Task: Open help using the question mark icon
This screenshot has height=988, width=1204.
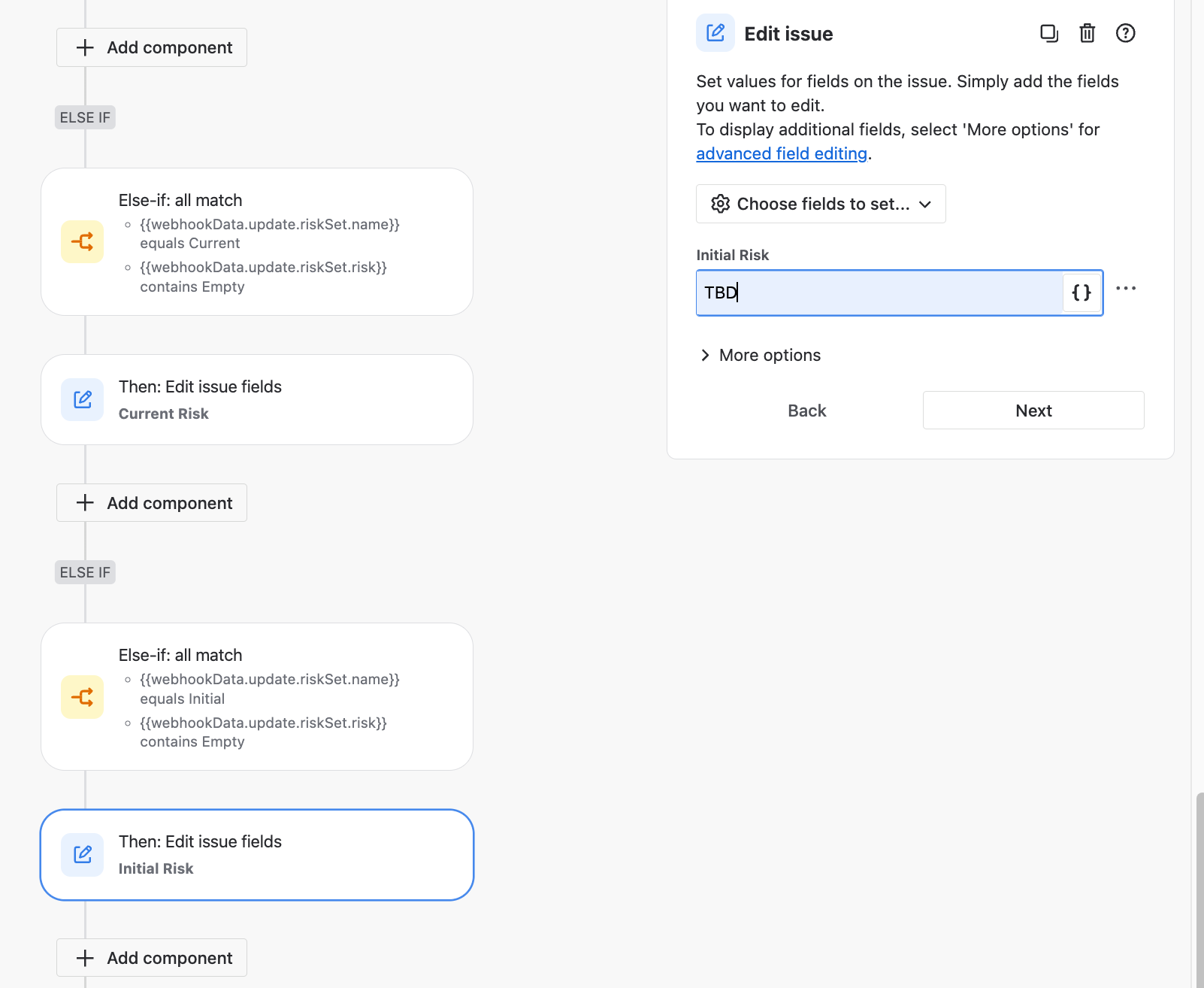Action: coord(1125,33)
